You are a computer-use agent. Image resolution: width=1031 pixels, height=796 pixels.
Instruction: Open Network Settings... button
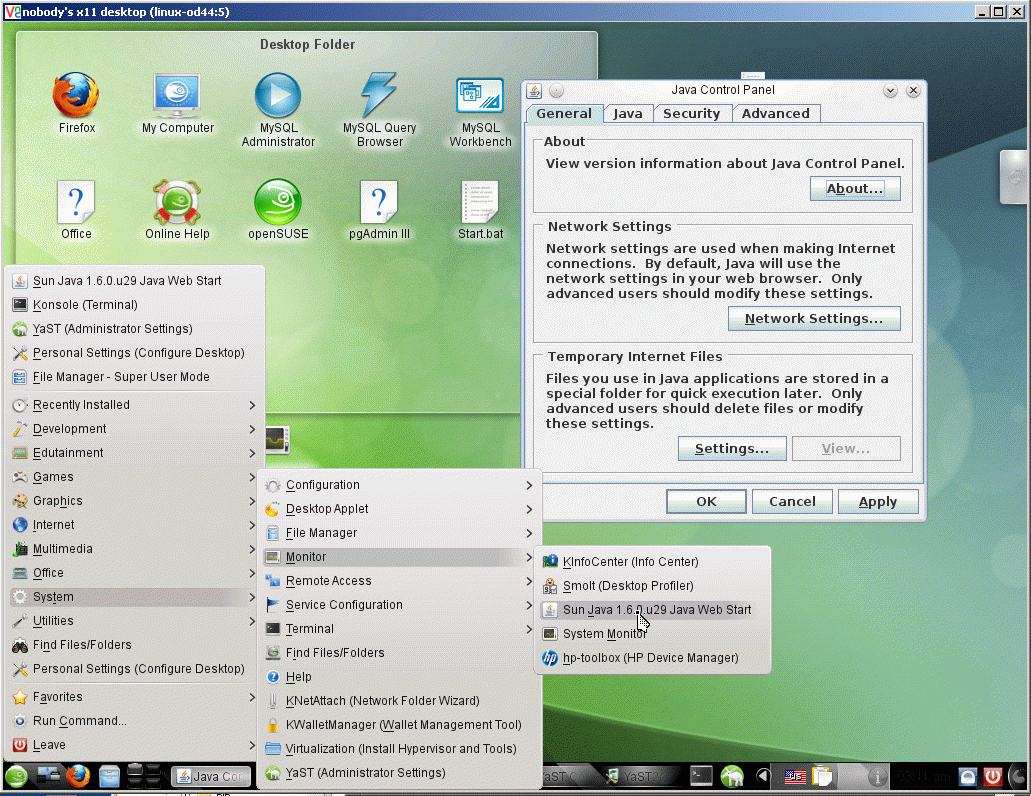point(814,319)
